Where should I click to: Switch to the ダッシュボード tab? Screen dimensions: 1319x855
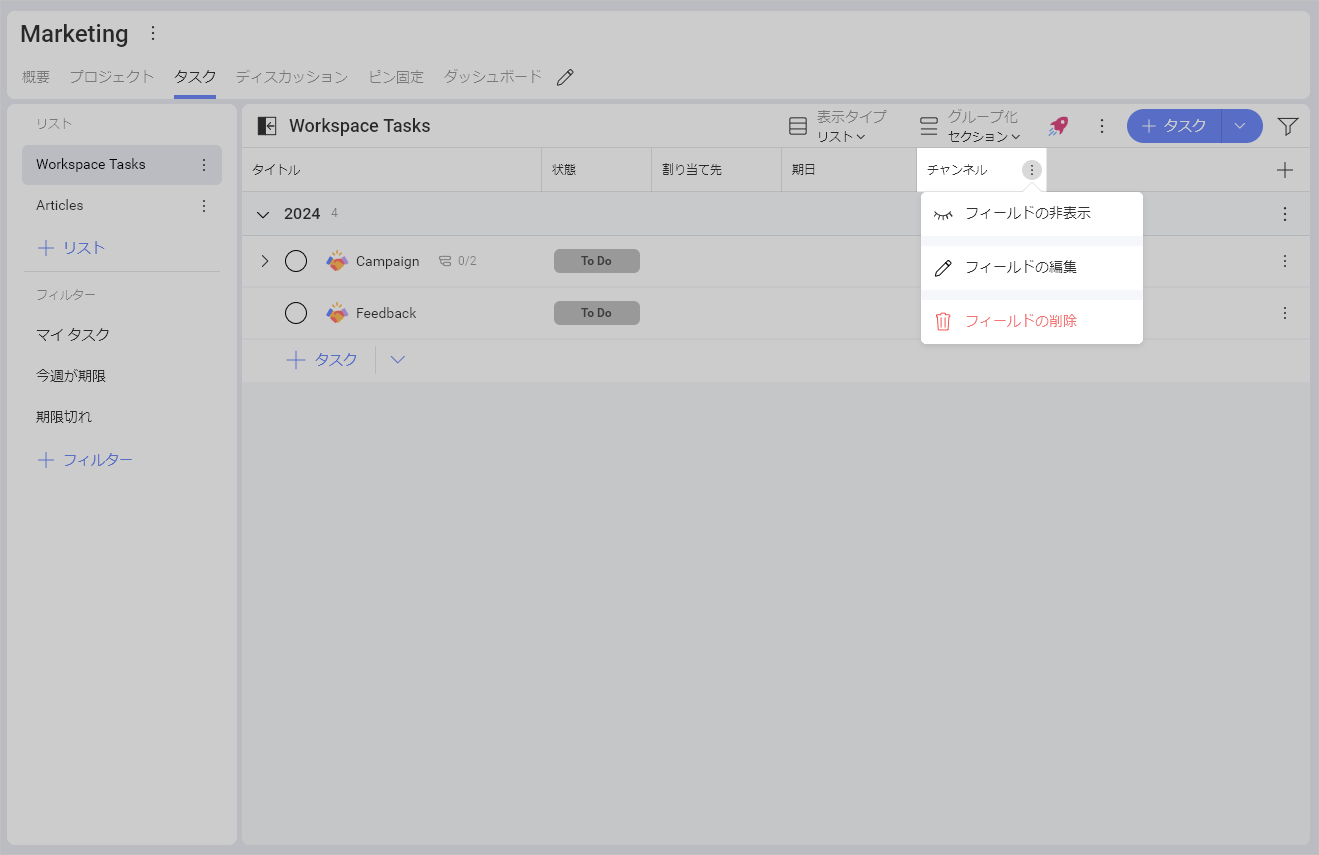[x=493, y=77]
